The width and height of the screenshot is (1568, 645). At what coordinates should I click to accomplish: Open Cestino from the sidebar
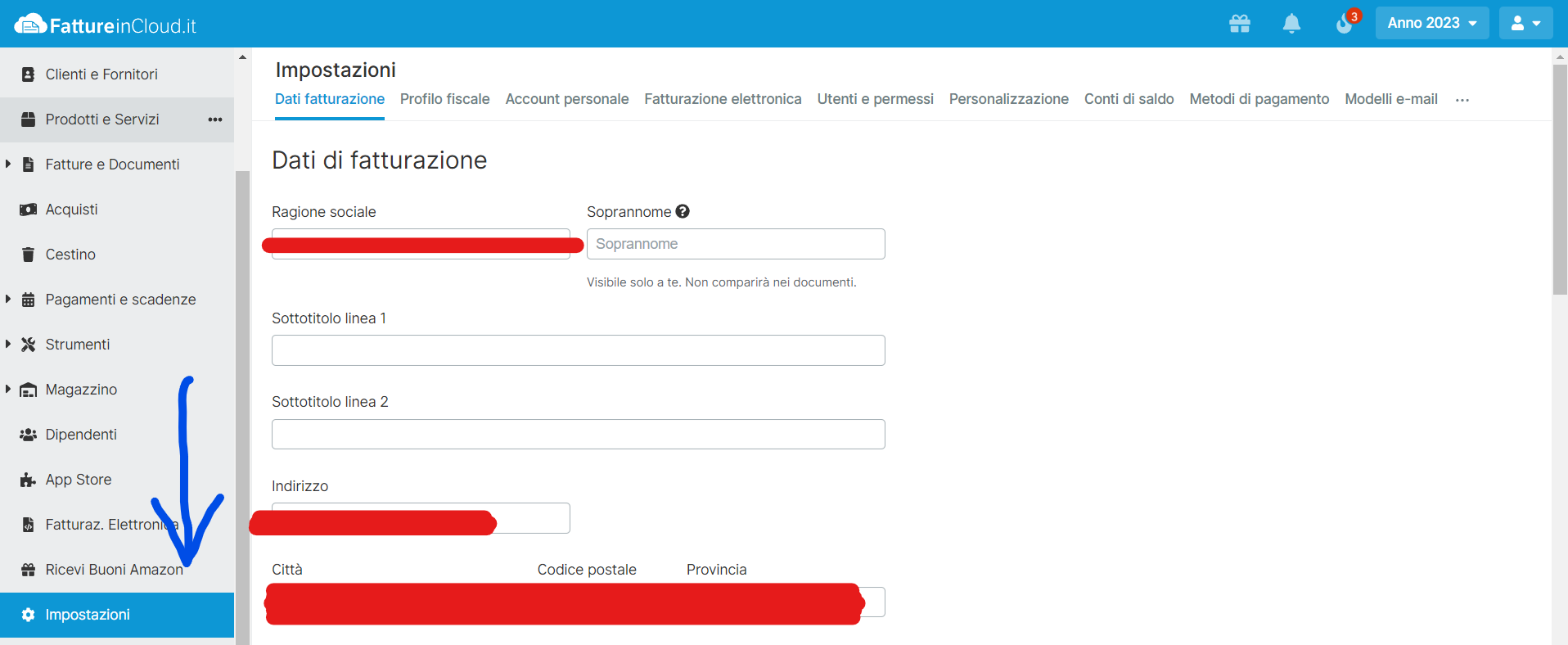coord(70,255)
